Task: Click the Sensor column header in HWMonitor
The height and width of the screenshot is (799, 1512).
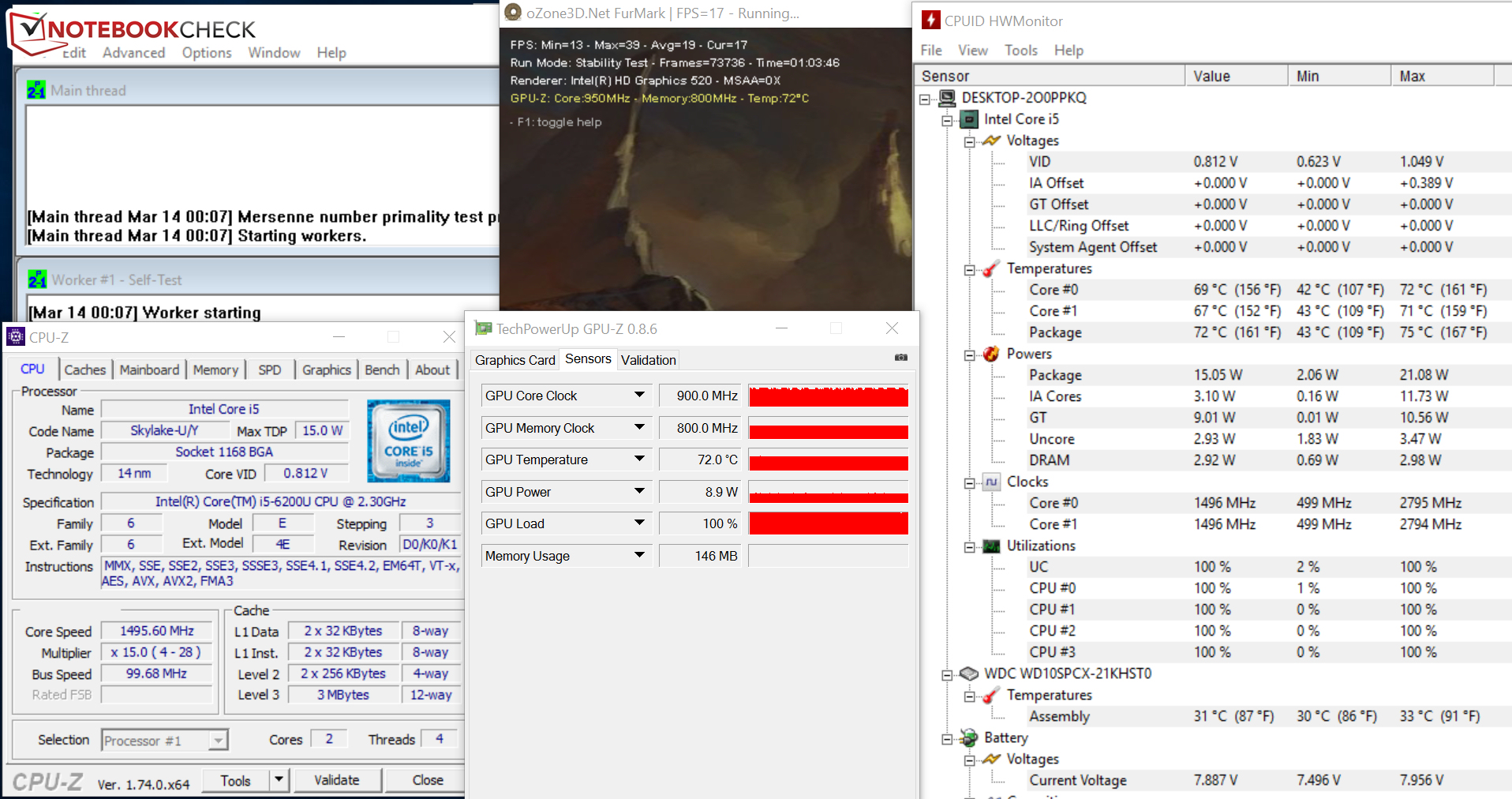Action: [x=1050, y=76]
